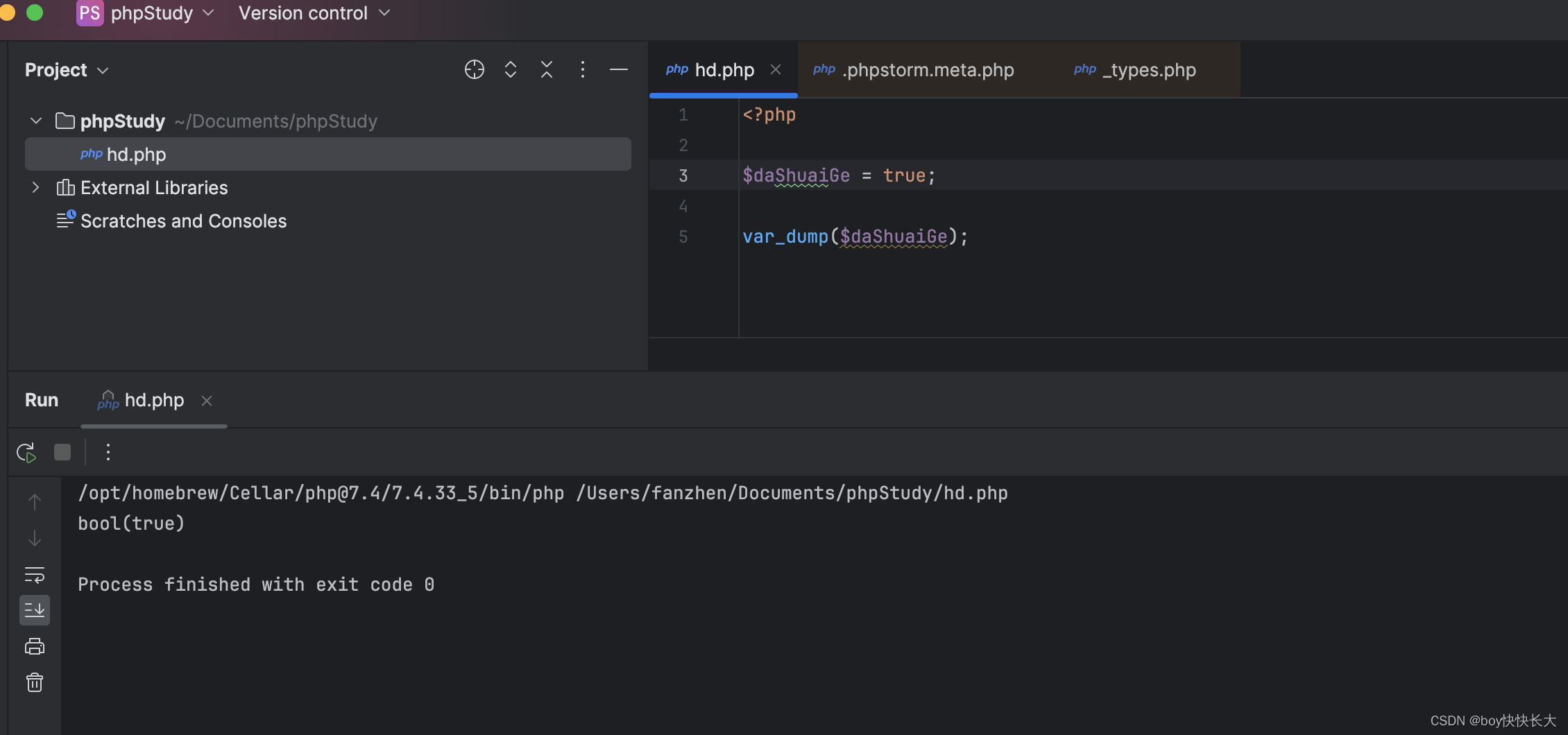1568x735 pixels.
Task: Hide the Project tool window
Action: [619, 69]
